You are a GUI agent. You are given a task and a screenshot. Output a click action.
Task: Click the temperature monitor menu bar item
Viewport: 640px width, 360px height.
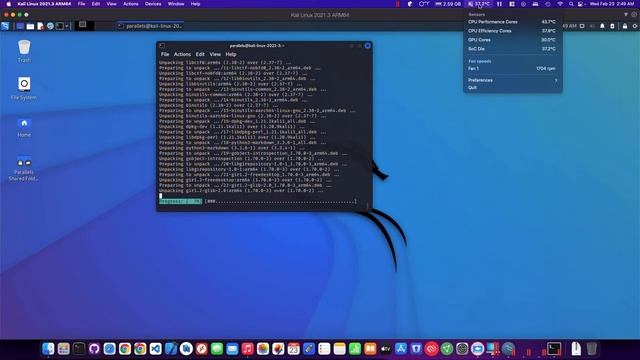coord(479,4)
